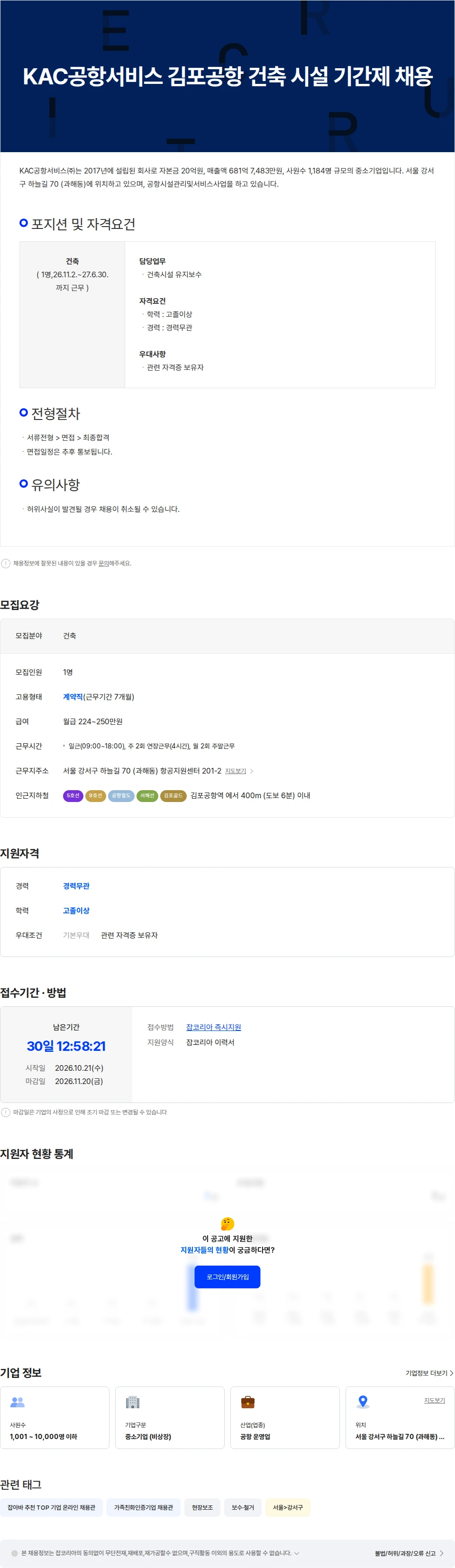Click the 김포골드 line badge

click(173, 795)
